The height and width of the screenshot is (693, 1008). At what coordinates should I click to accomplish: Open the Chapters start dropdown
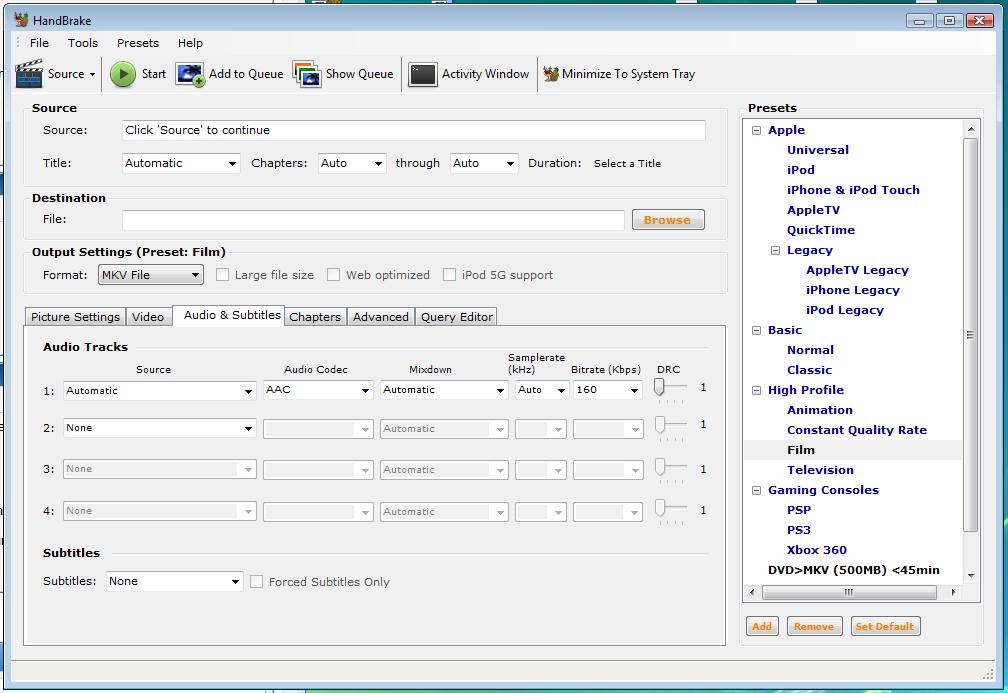click(x=352, y=163)
